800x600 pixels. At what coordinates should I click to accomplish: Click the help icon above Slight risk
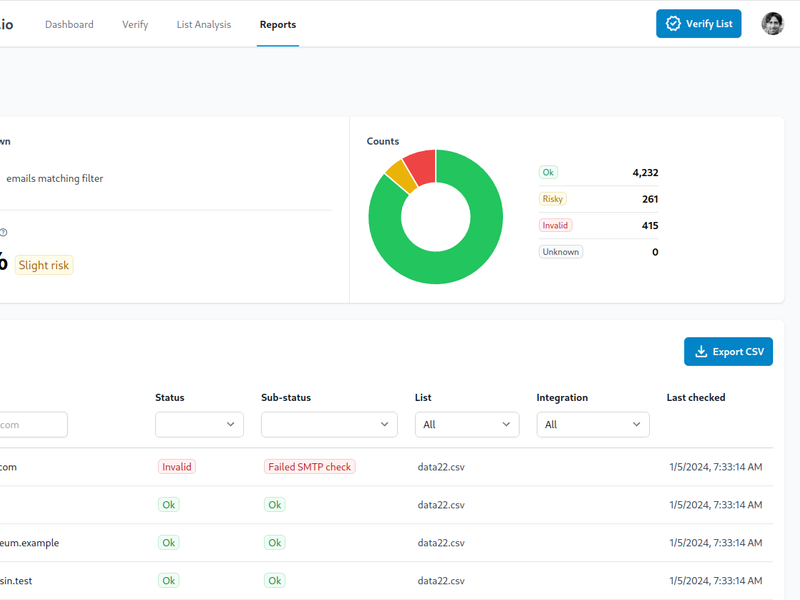point(3,232)
